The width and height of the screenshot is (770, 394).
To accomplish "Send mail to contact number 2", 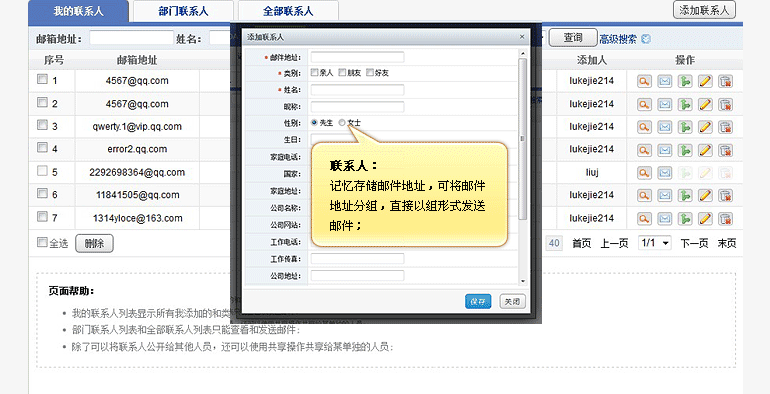I will (664, 104).
